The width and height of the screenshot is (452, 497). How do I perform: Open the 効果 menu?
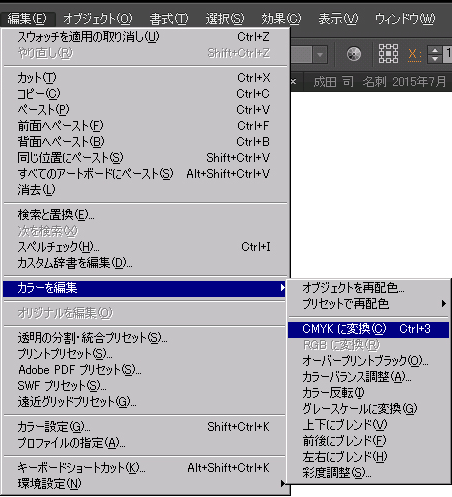click(x=281, y=18)
